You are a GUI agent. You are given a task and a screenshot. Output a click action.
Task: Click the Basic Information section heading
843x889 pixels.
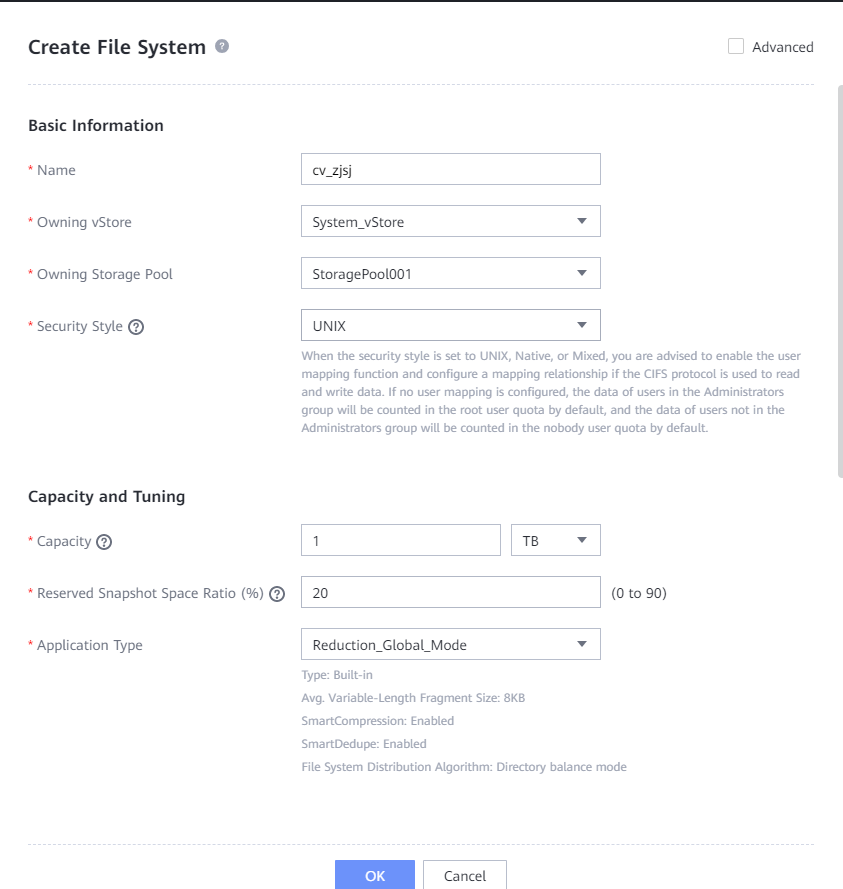[96, 126]
